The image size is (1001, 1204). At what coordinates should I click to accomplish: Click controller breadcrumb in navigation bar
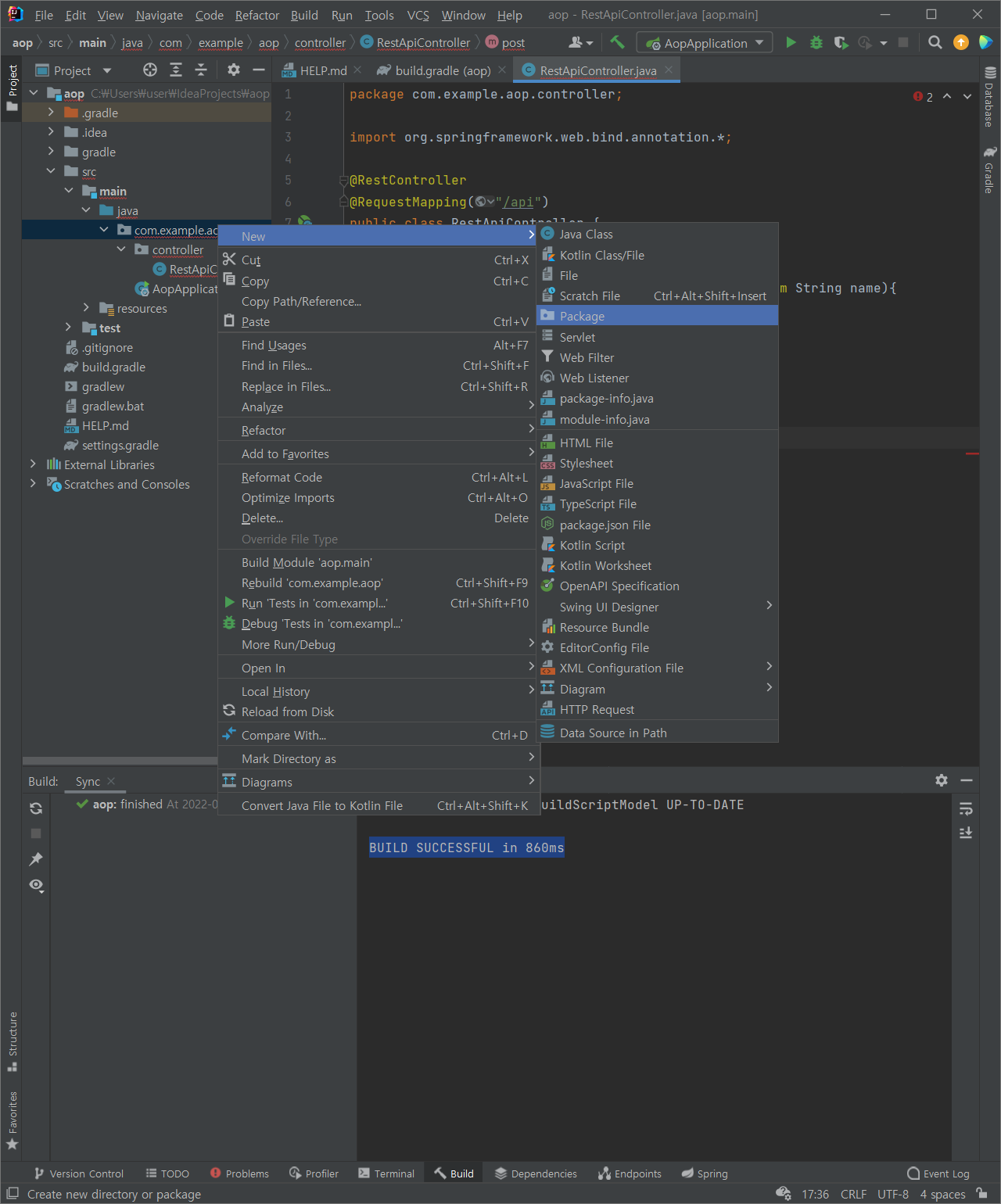point(320,43)
